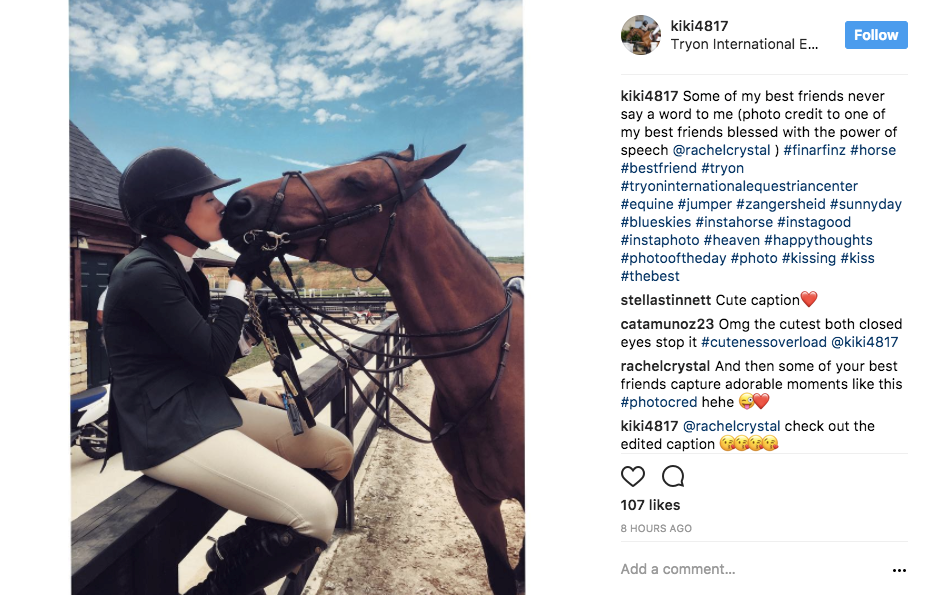
Task: Open the #finarfinz hashtag
Action: (x=814, y=150)
